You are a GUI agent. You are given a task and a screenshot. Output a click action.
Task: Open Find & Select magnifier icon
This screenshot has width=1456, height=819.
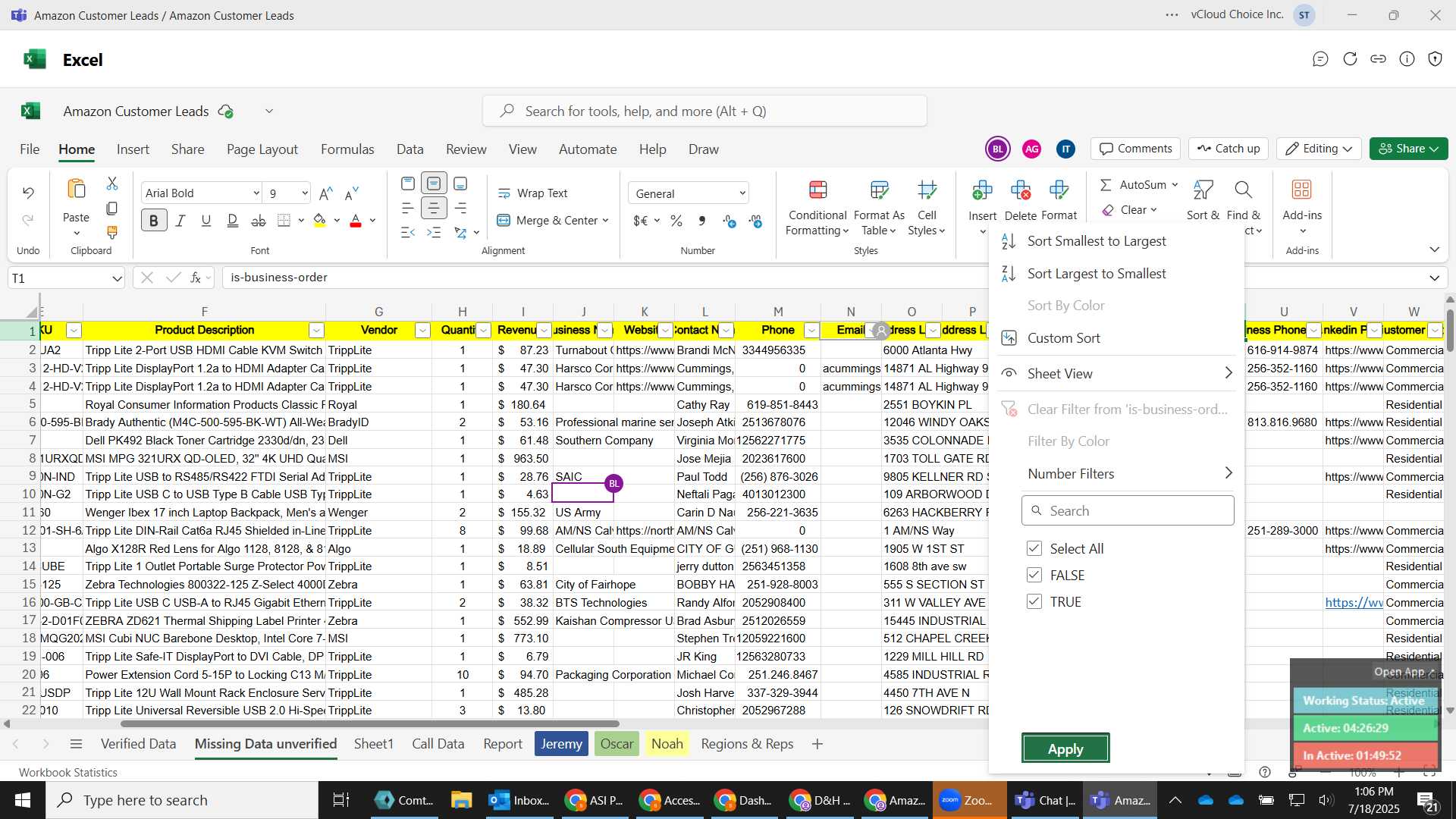click(x=1243, y=190)
